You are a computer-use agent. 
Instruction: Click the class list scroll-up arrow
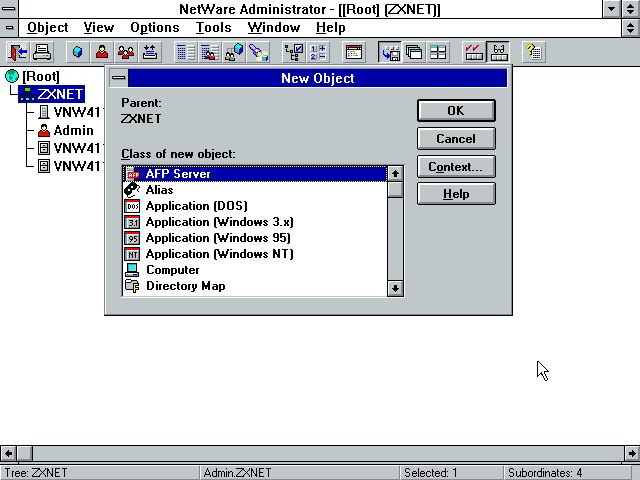pyautogui.click(x=395, y=174)
